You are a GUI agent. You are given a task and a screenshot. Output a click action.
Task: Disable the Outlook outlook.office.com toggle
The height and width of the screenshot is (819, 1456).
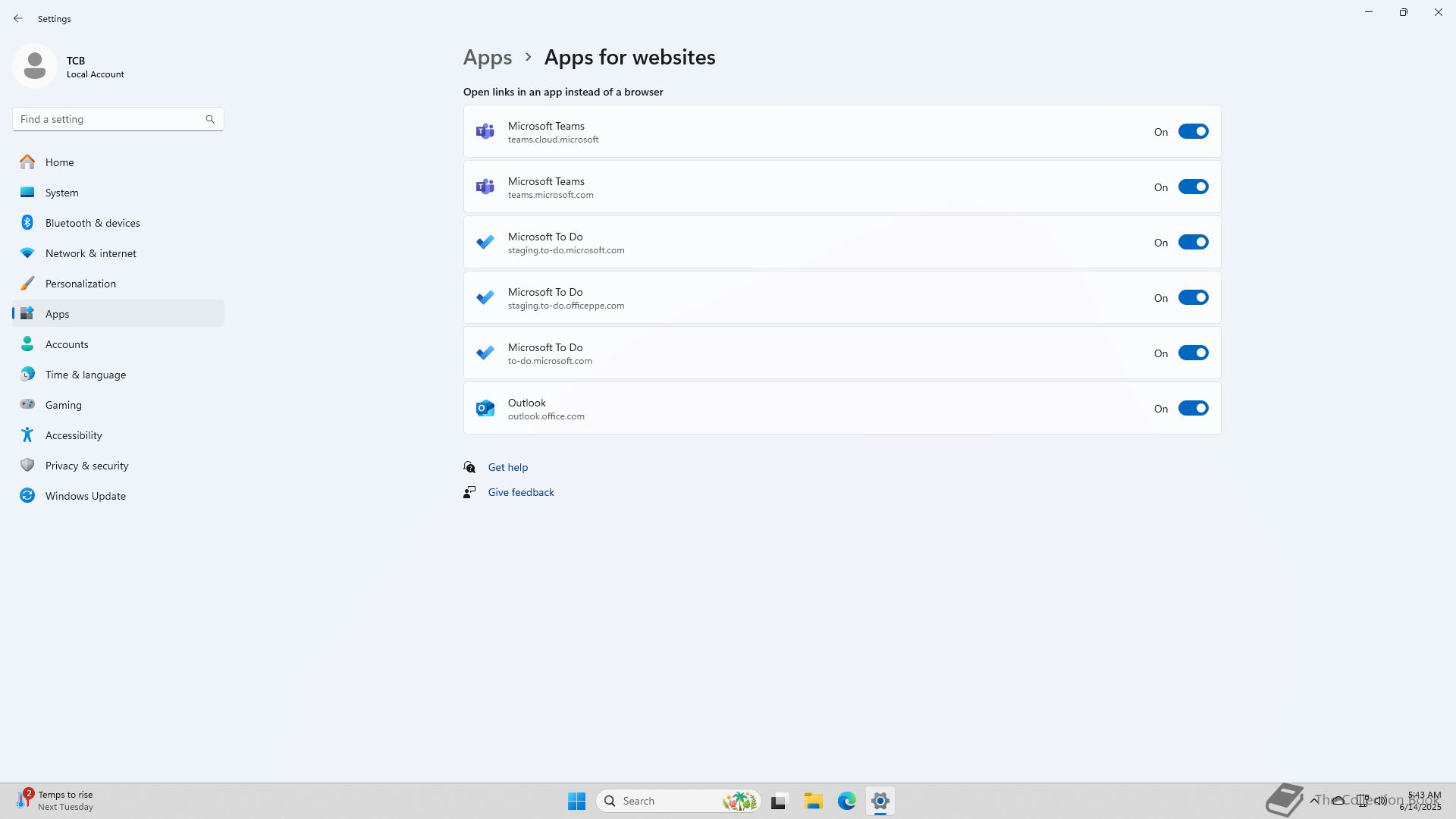tap(1193, 409)
